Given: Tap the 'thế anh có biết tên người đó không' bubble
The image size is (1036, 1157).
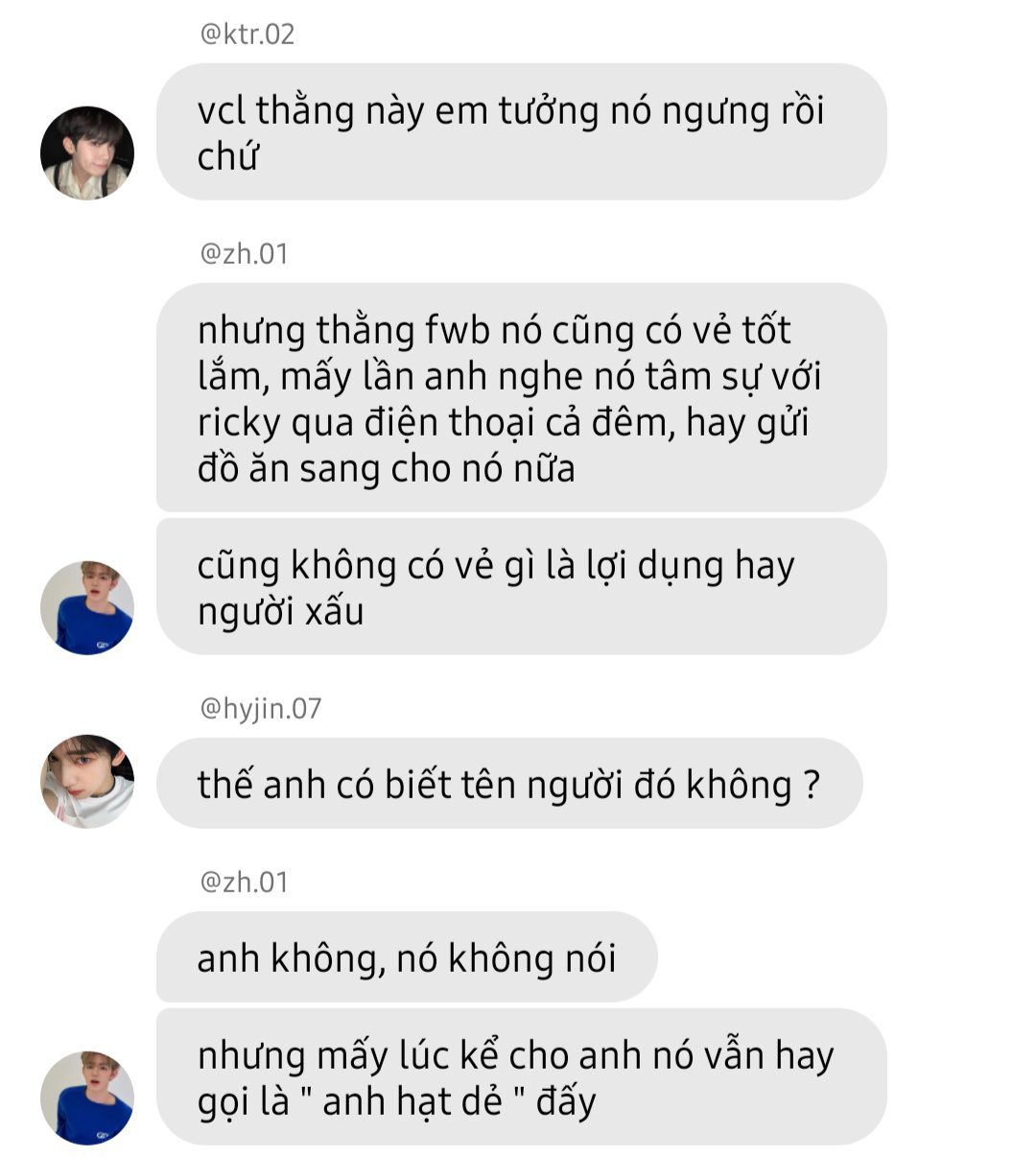Looking at the screenshot, I should pyautogui.click(x=509, y=784).
